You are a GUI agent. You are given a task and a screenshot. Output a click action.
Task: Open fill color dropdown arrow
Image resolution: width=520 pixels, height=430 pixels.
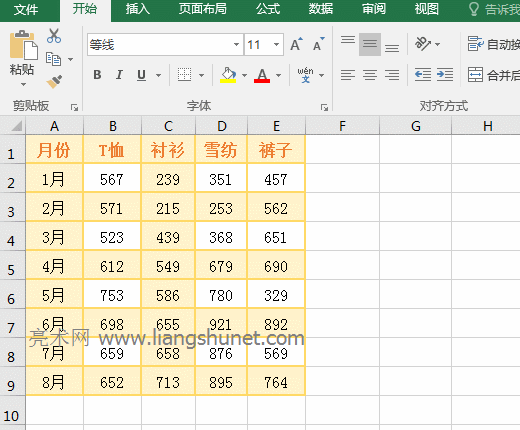[244, 75]
